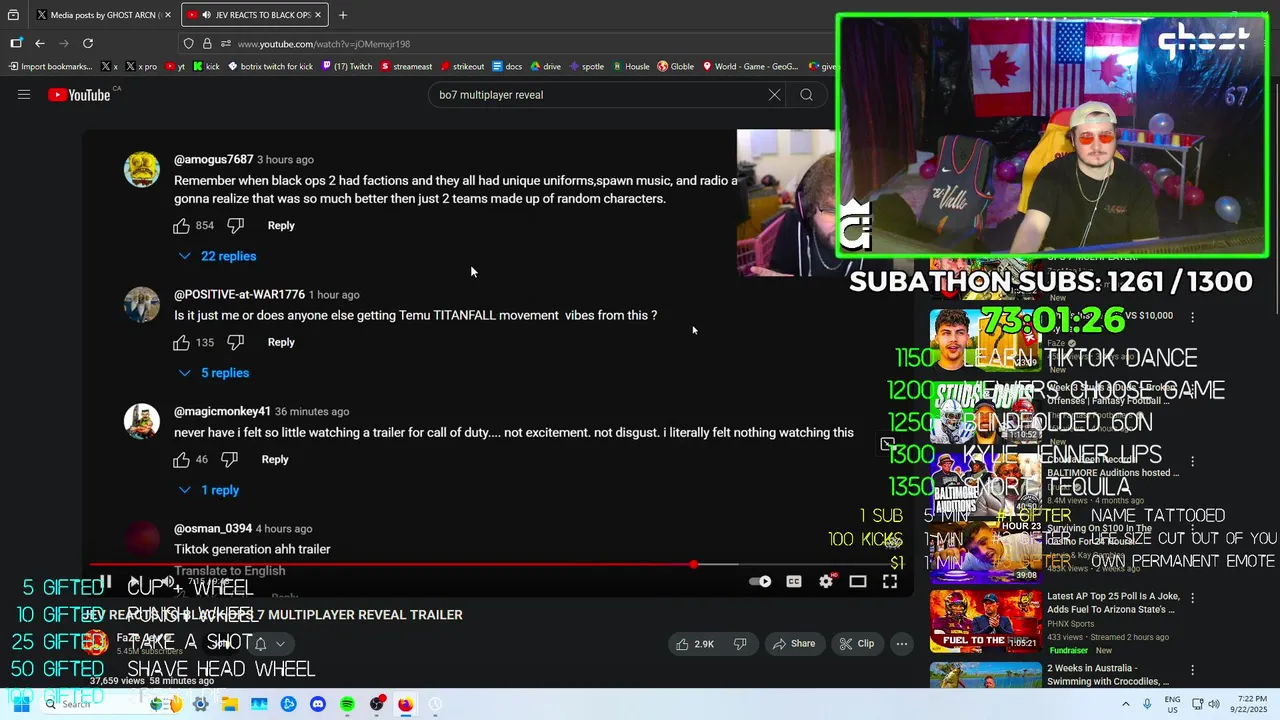The height and width of the screenshot is (720, 1280).
Task: Open @osman_0394's channel link
Action: coord(213,529)
